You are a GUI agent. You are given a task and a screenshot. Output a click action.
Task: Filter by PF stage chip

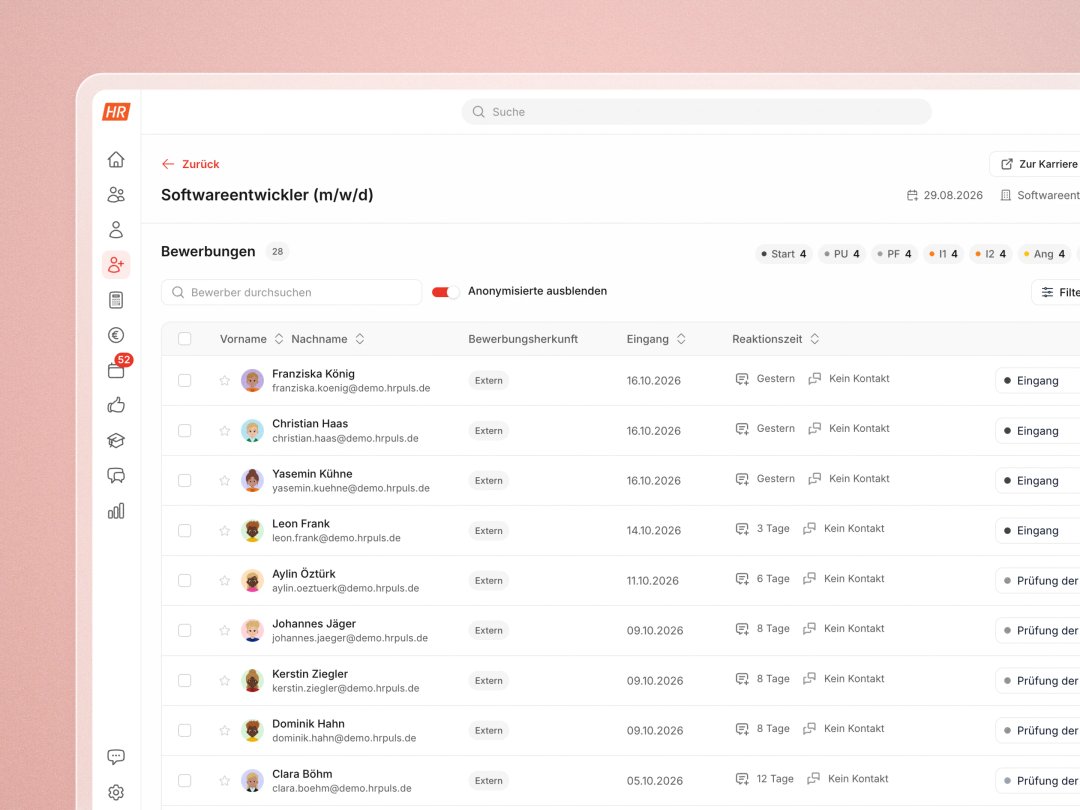[x=894, y=254]
